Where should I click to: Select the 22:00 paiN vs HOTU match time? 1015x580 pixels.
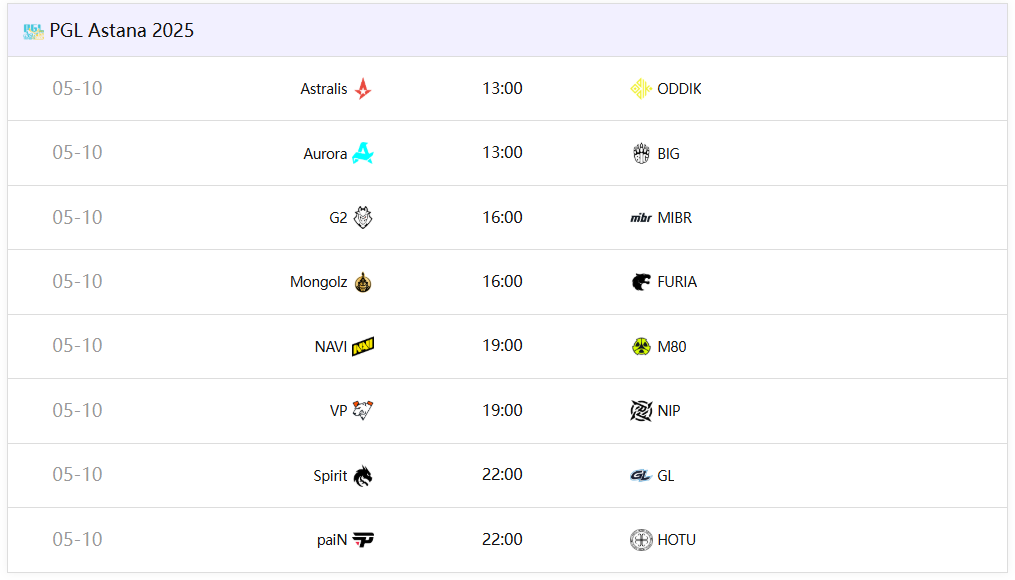pos(502,539)
